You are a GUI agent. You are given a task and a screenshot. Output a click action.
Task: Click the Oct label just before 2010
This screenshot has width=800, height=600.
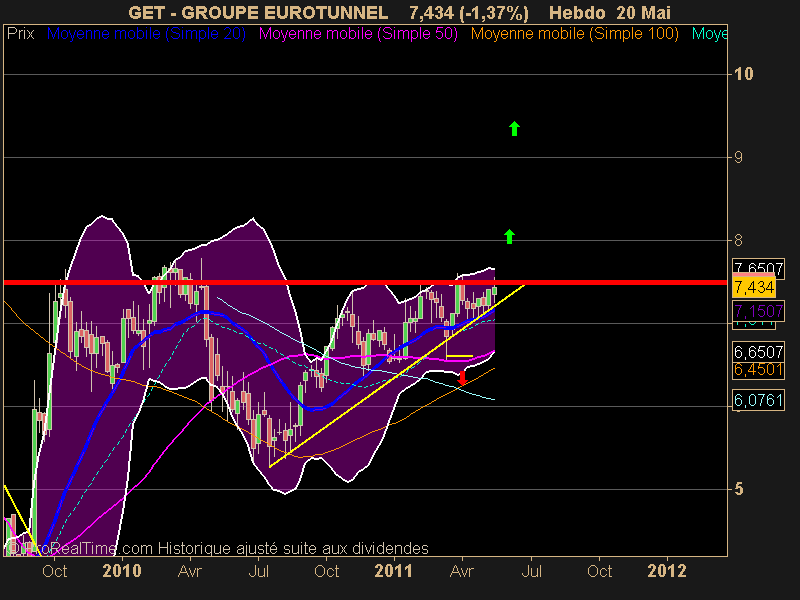[55, 571]
